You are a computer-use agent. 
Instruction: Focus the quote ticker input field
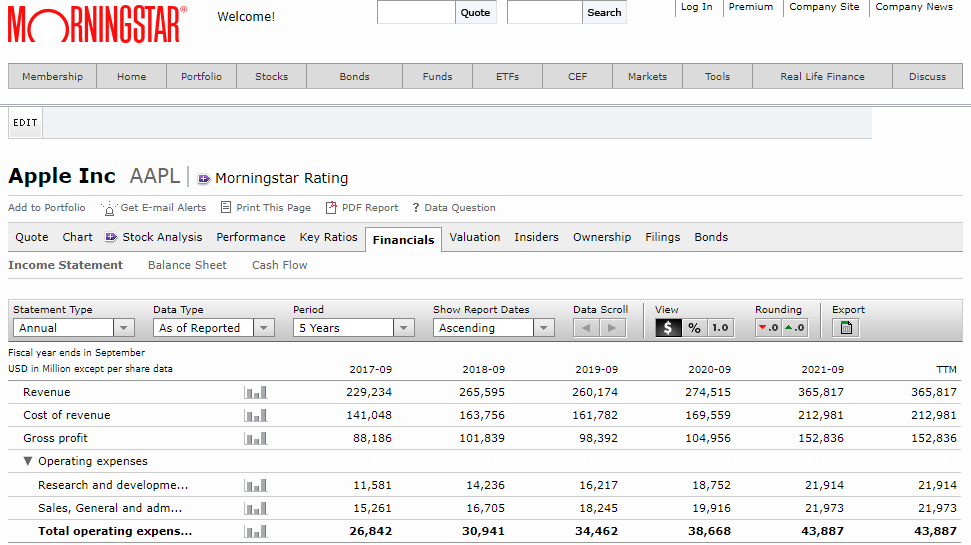pos(416,12)
